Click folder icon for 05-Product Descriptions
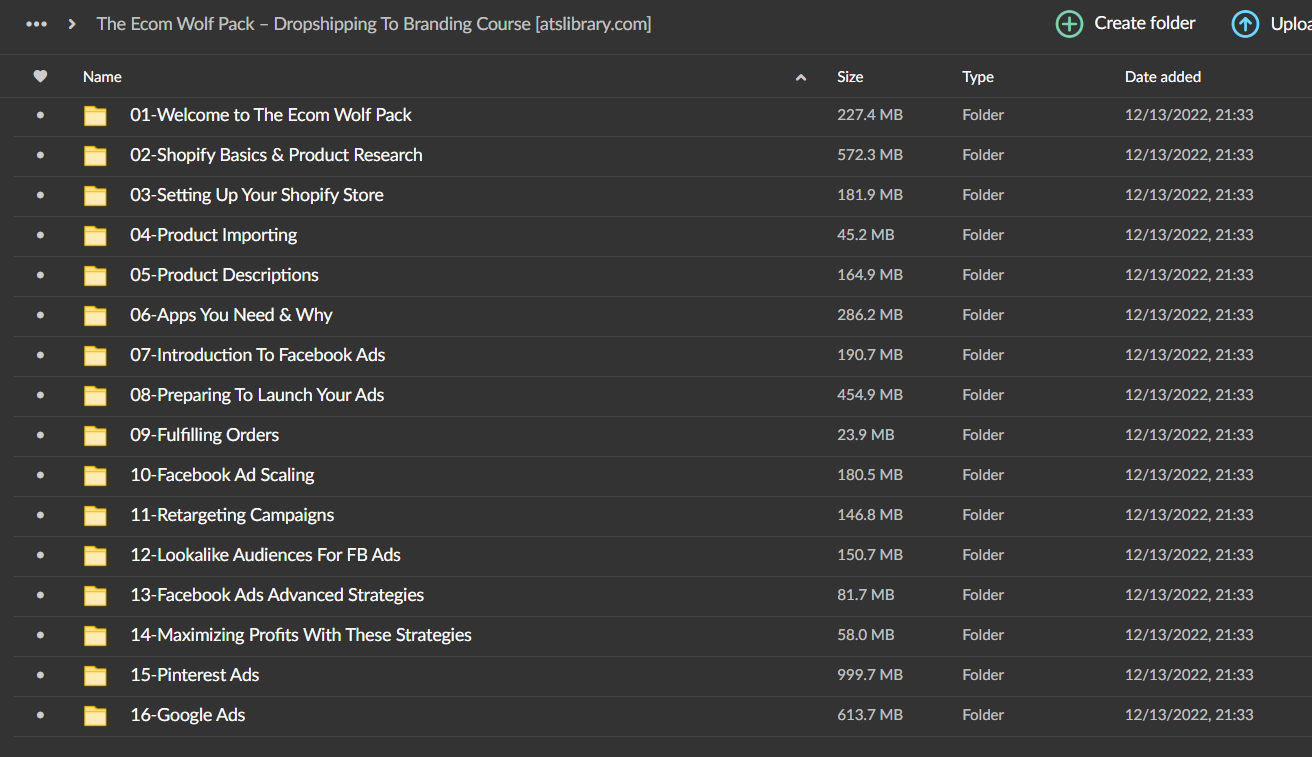The image size is (1312, 757). click(x=95, y=276)
